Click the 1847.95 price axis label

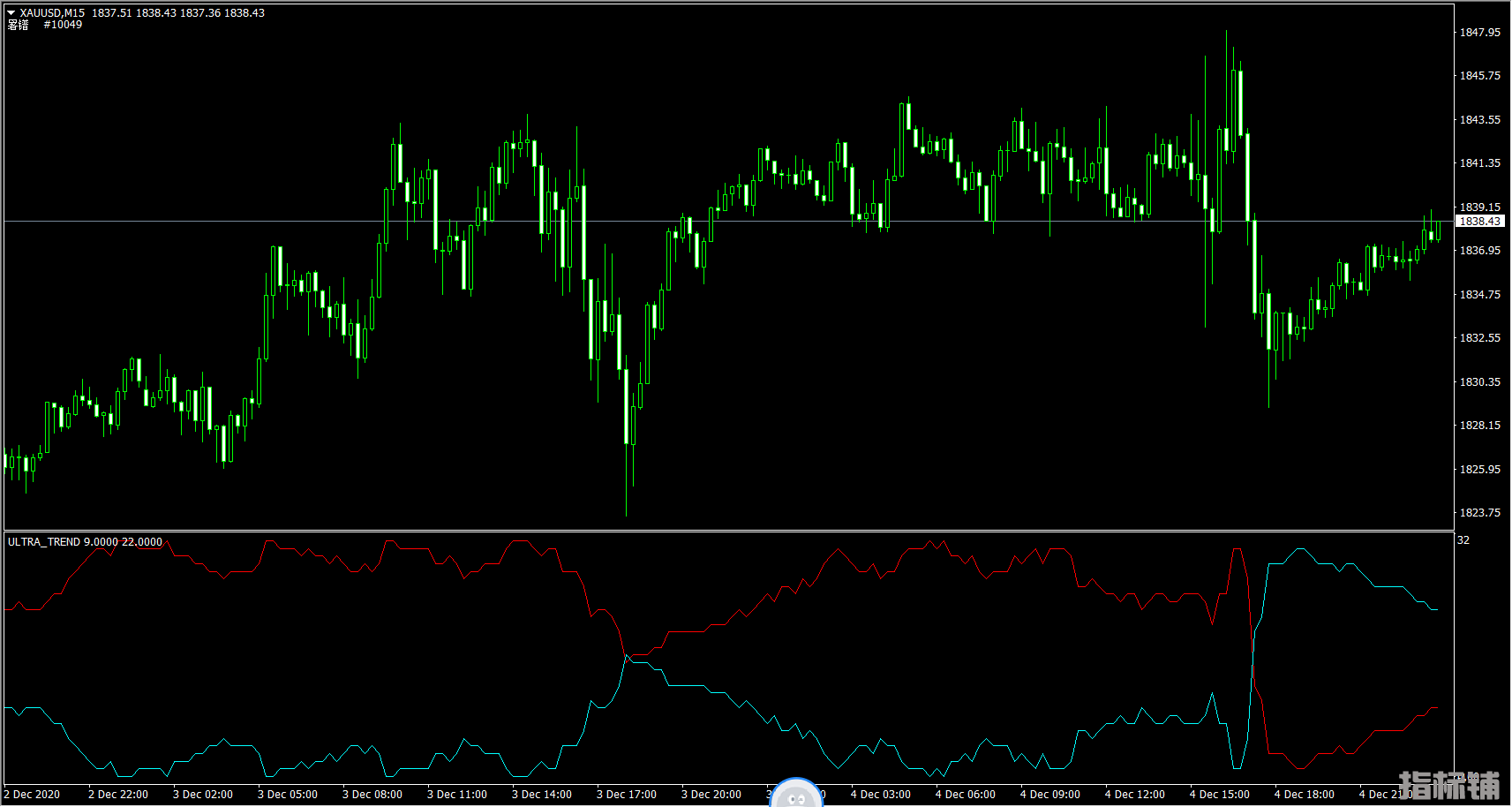tap(1480, 33)
